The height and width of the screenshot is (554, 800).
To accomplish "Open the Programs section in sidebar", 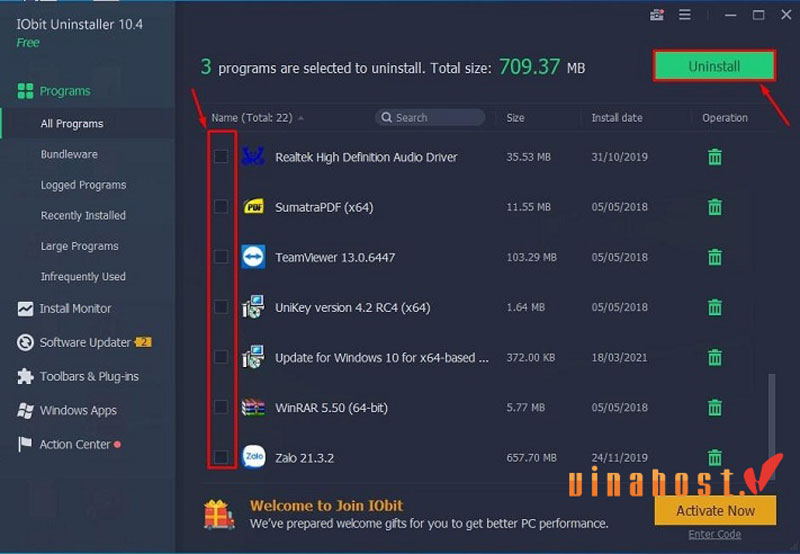I will 65,91.
